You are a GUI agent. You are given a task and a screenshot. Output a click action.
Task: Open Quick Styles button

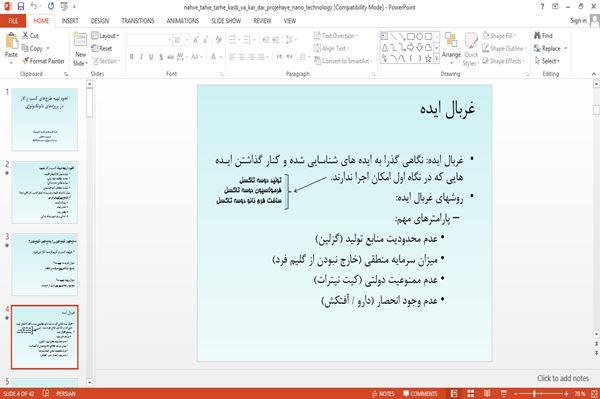pyautogui.click(x=471, y=49)
